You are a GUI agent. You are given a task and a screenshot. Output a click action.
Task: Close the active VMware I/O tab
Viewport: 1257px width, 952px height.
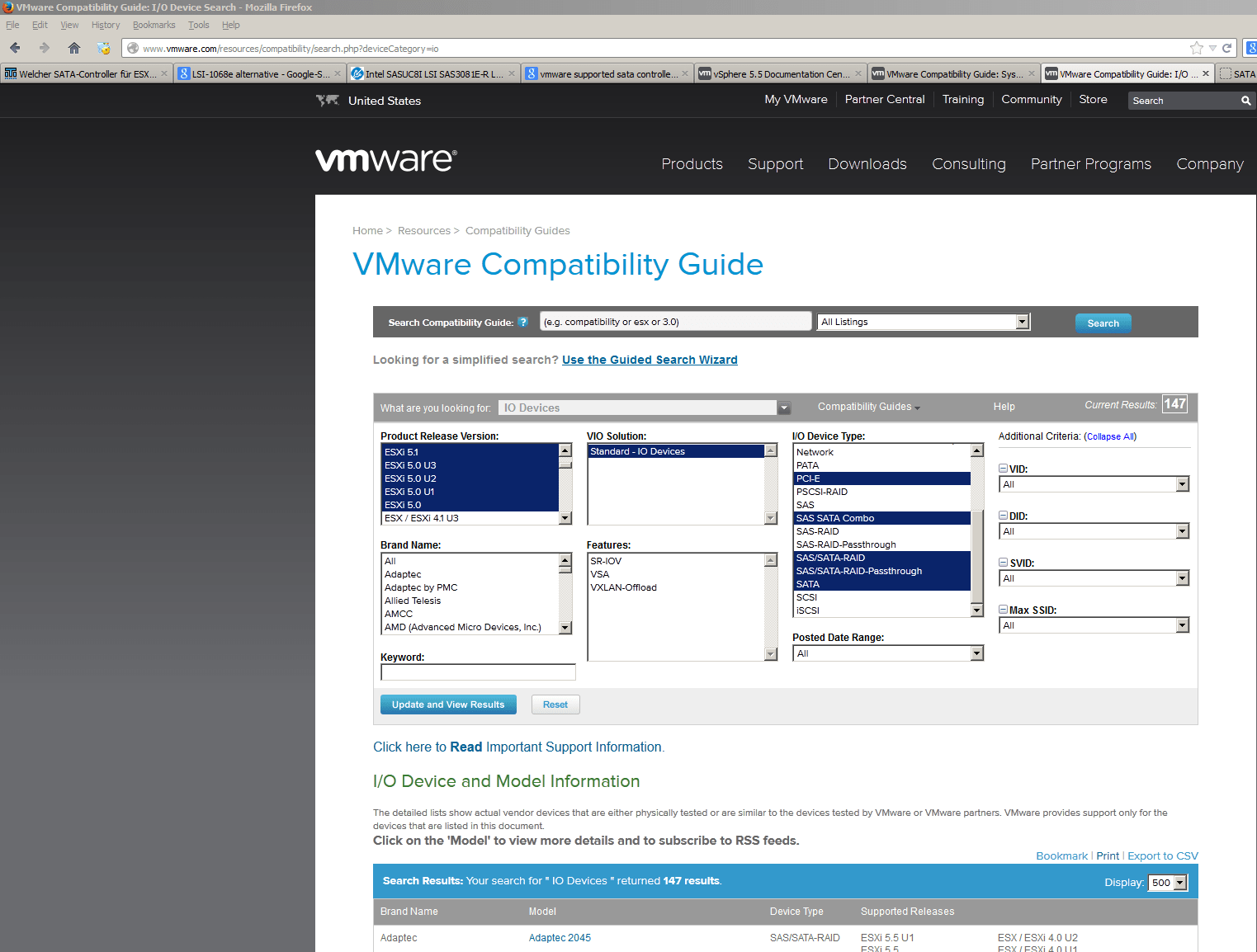click(1206, 73)
